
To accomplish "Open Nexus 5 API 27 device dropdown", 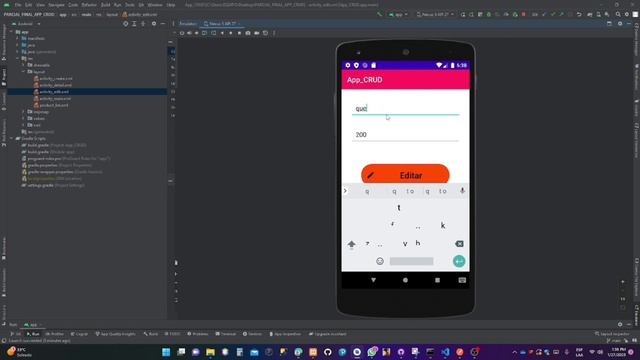I will pyautogui.click(x=435, y=14).
